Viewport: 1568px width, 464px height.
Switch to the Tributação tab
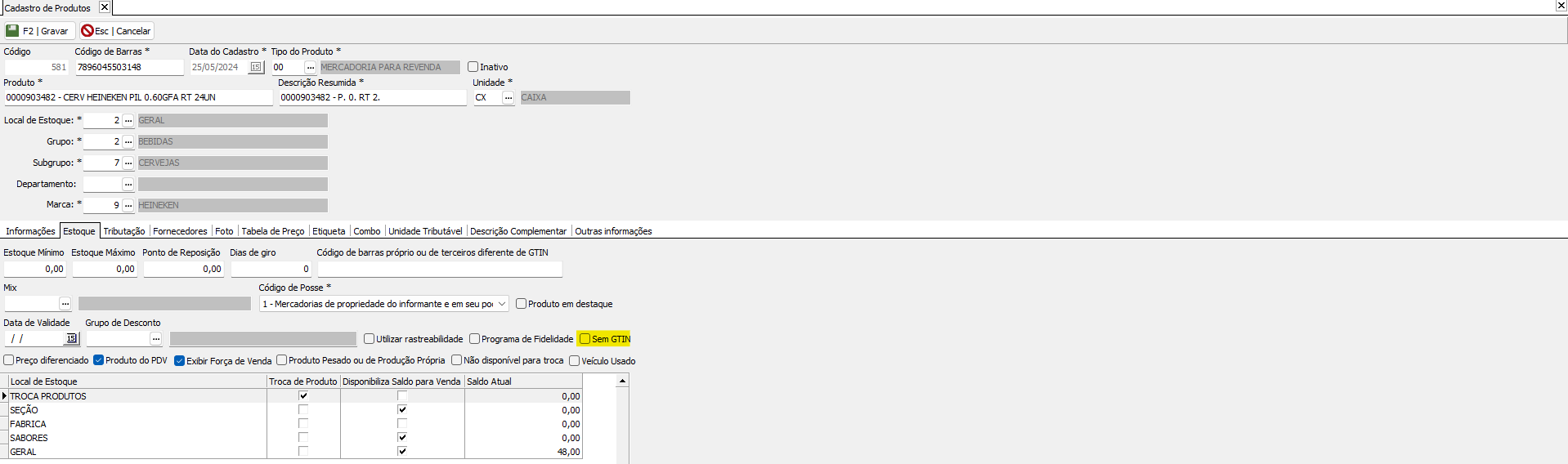(124, 231)
